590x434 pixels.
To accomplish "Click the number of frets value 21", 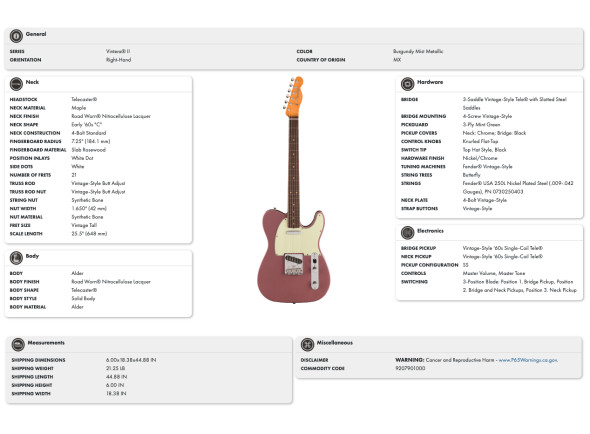I will click(x=74, y=175).
